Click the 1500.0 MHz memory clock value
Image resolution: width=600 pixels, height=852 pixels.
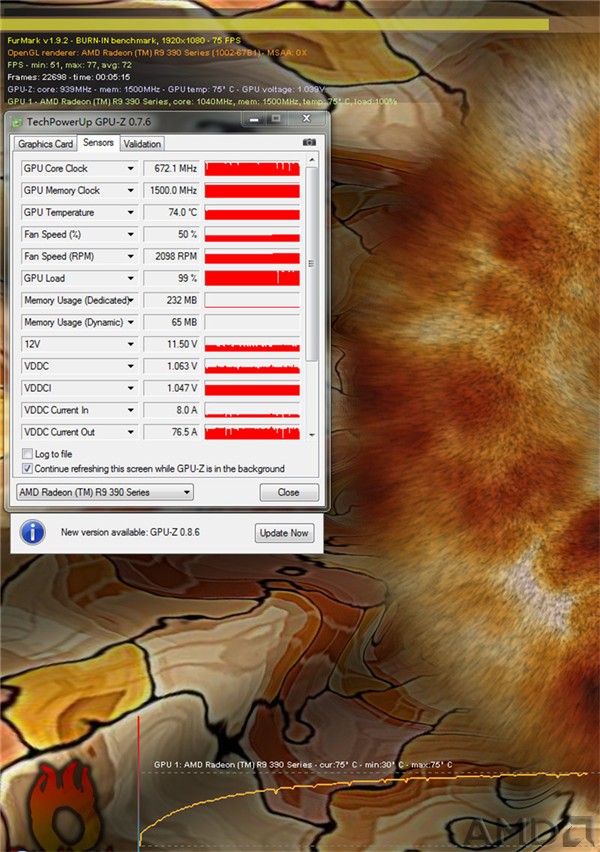point(171,190)
